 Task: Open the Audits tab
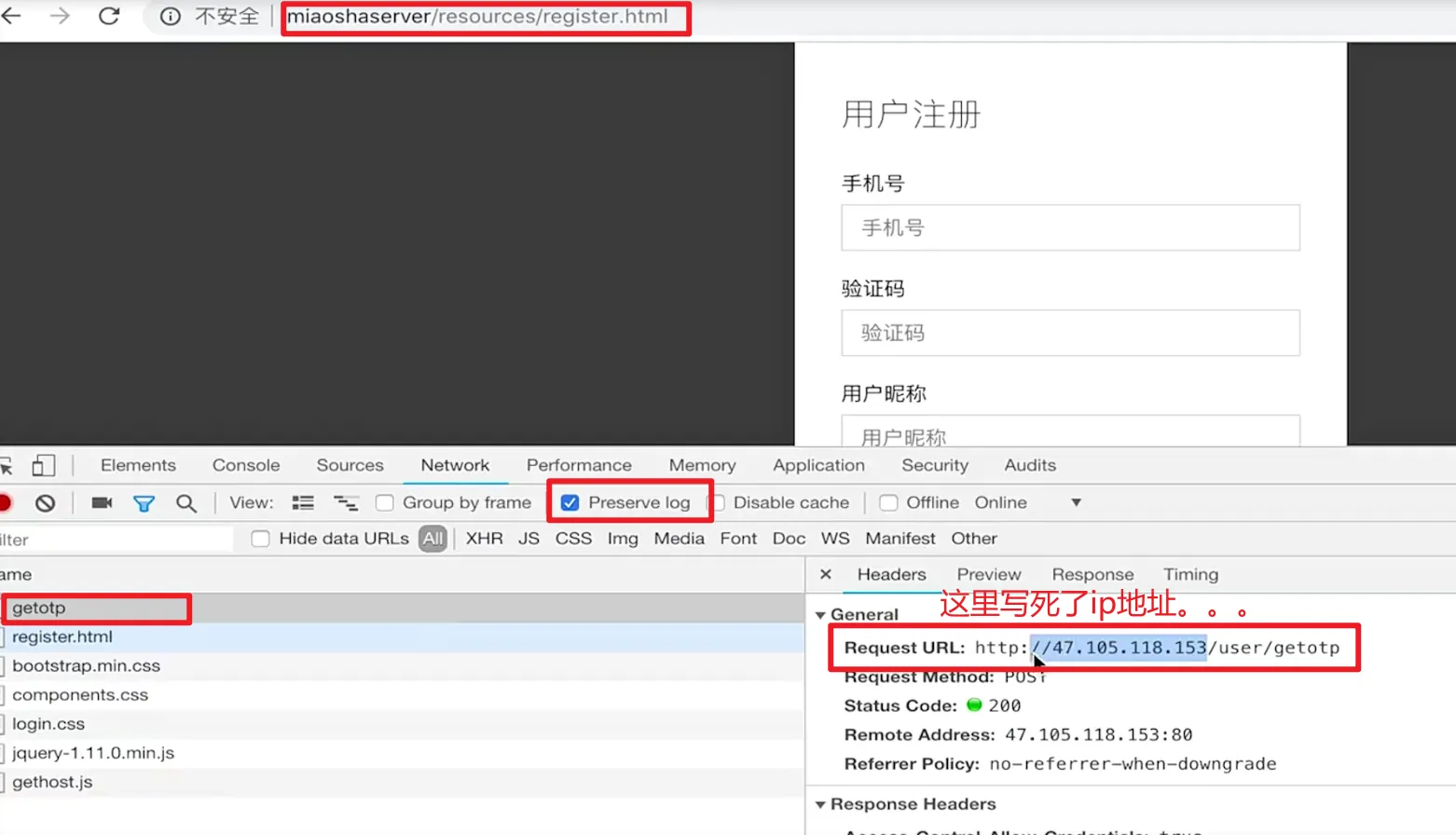click(x=1030, y=465)
